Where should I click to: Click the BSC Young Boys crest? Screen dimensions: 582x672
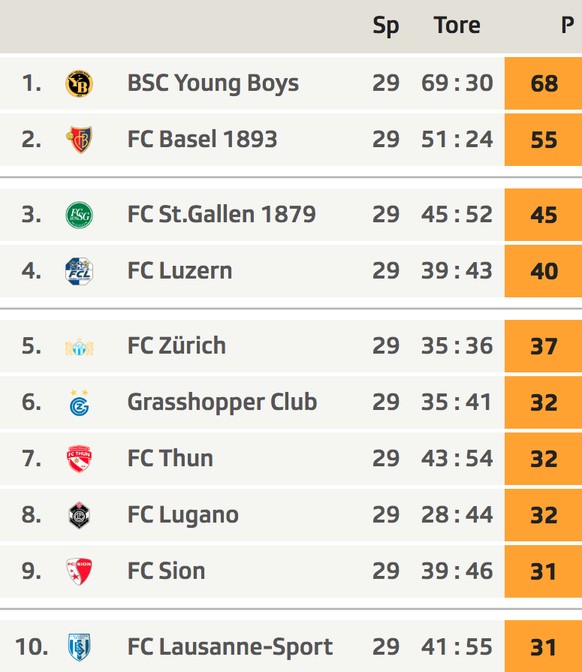click(79, 83)
